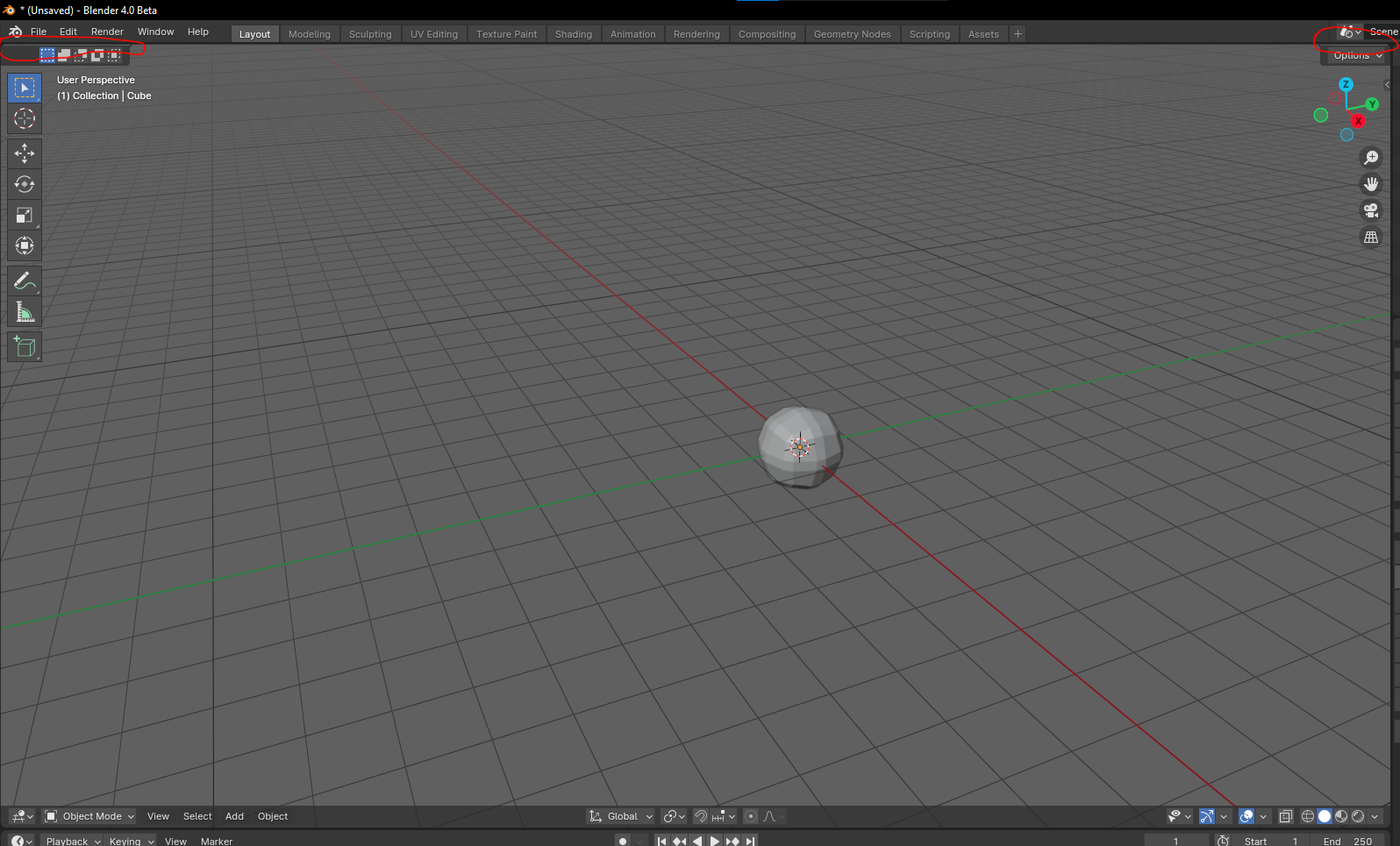This screenshot has width=1400, height=846.
Task: Set selection mode to Set New
Action: 47,54
